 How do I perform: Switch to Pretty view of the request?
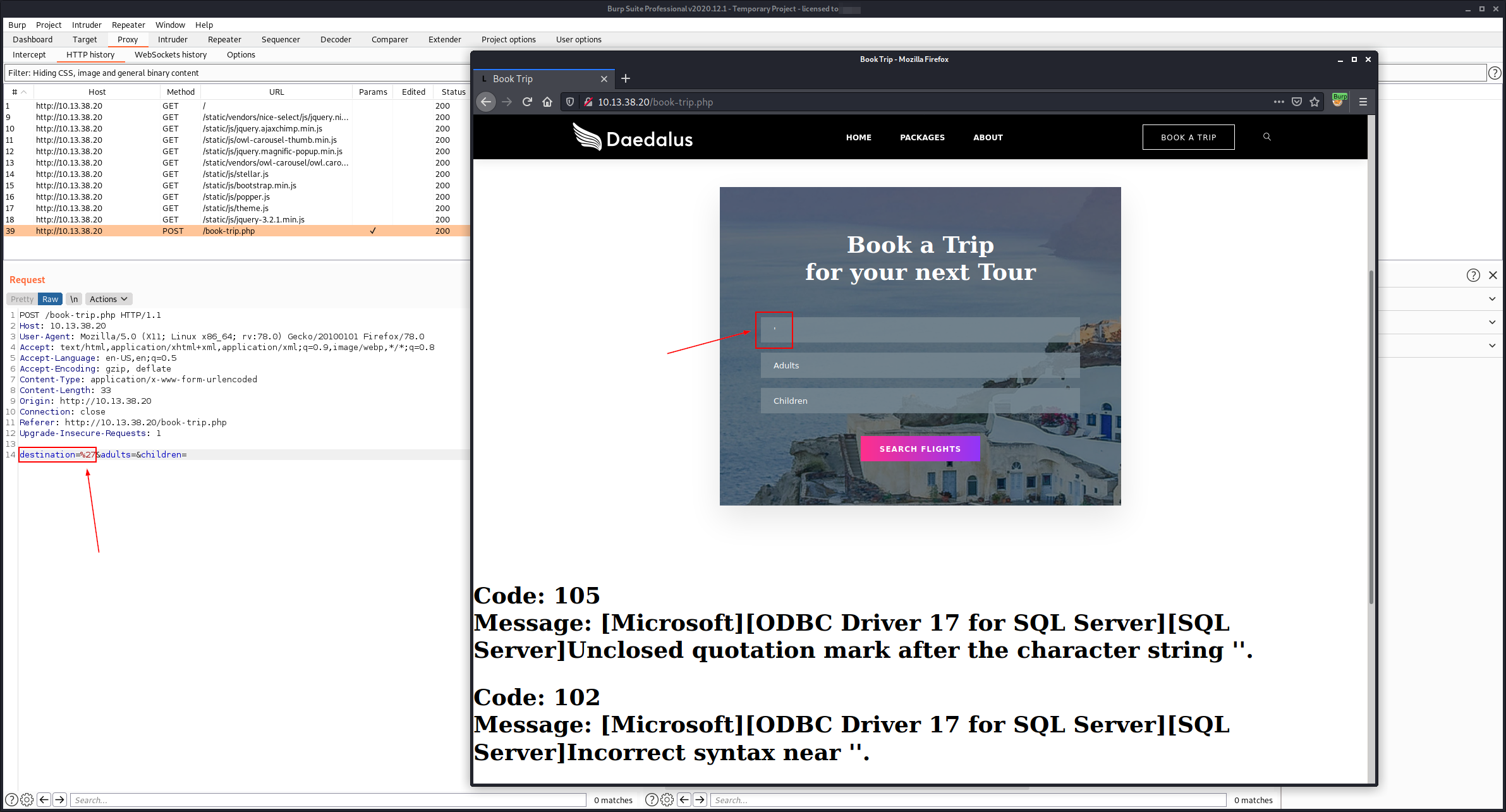click(x=21, y=299)
